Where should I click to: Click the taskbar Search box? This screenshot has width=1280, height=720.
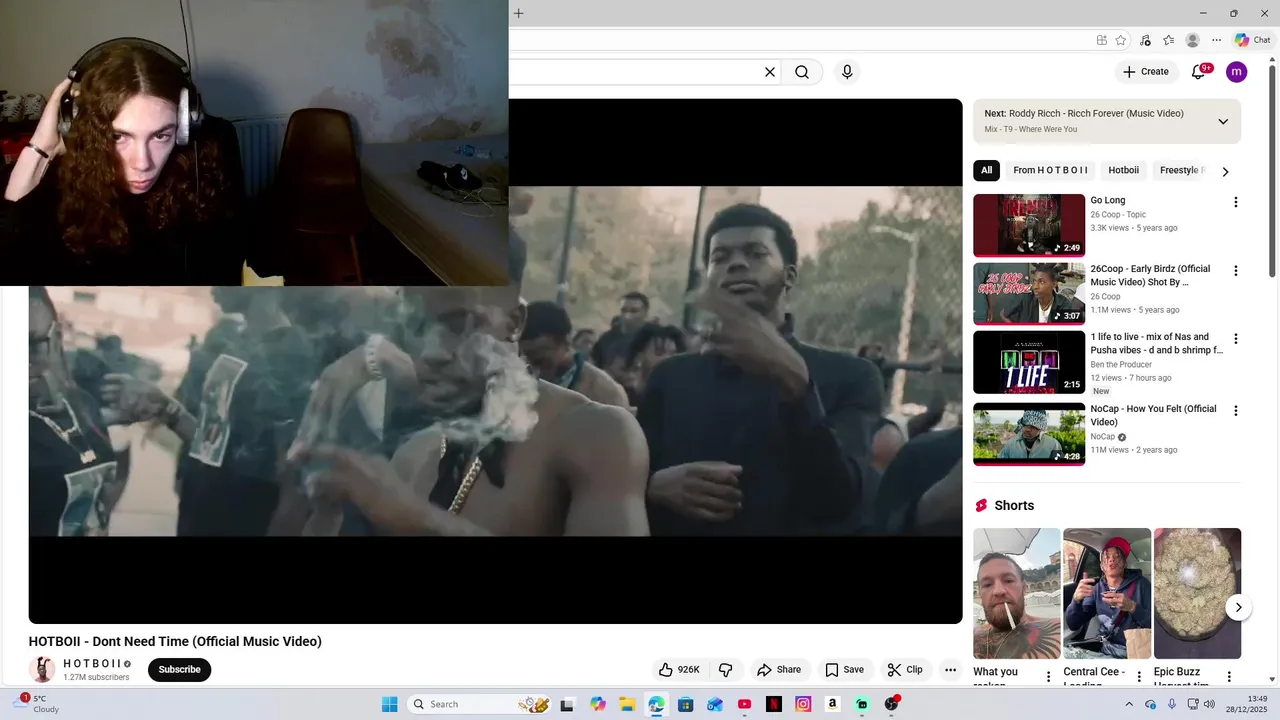[480, 704]
